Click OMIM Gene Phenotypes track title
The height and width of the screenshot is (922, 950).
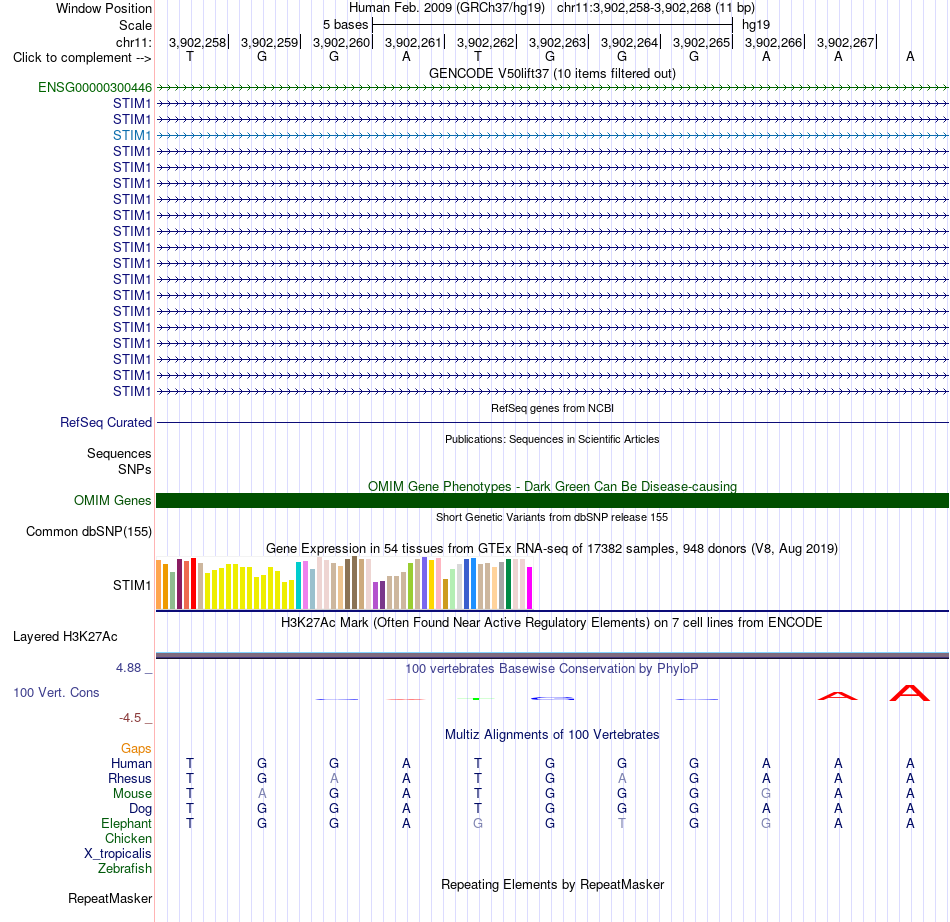click(552, 486)
